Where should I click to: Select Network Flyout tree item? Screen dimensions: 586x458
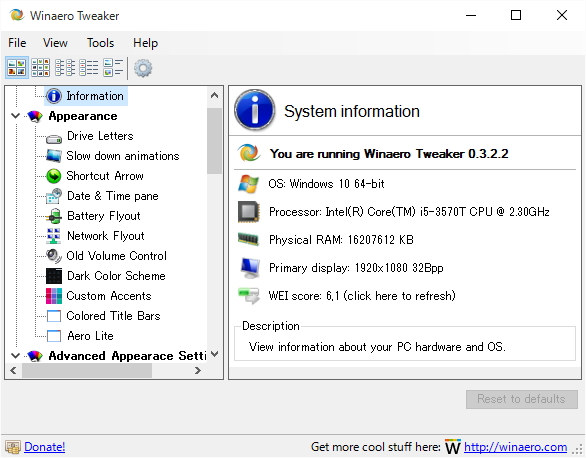[106, 236]
